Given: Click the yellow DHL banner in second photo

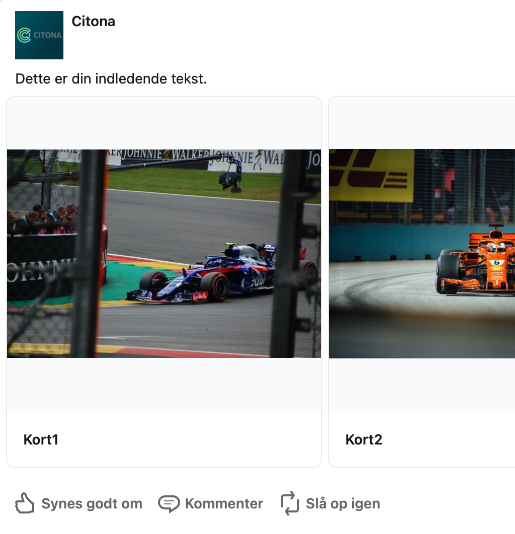Looking at the screenshot, I should 372,175.
